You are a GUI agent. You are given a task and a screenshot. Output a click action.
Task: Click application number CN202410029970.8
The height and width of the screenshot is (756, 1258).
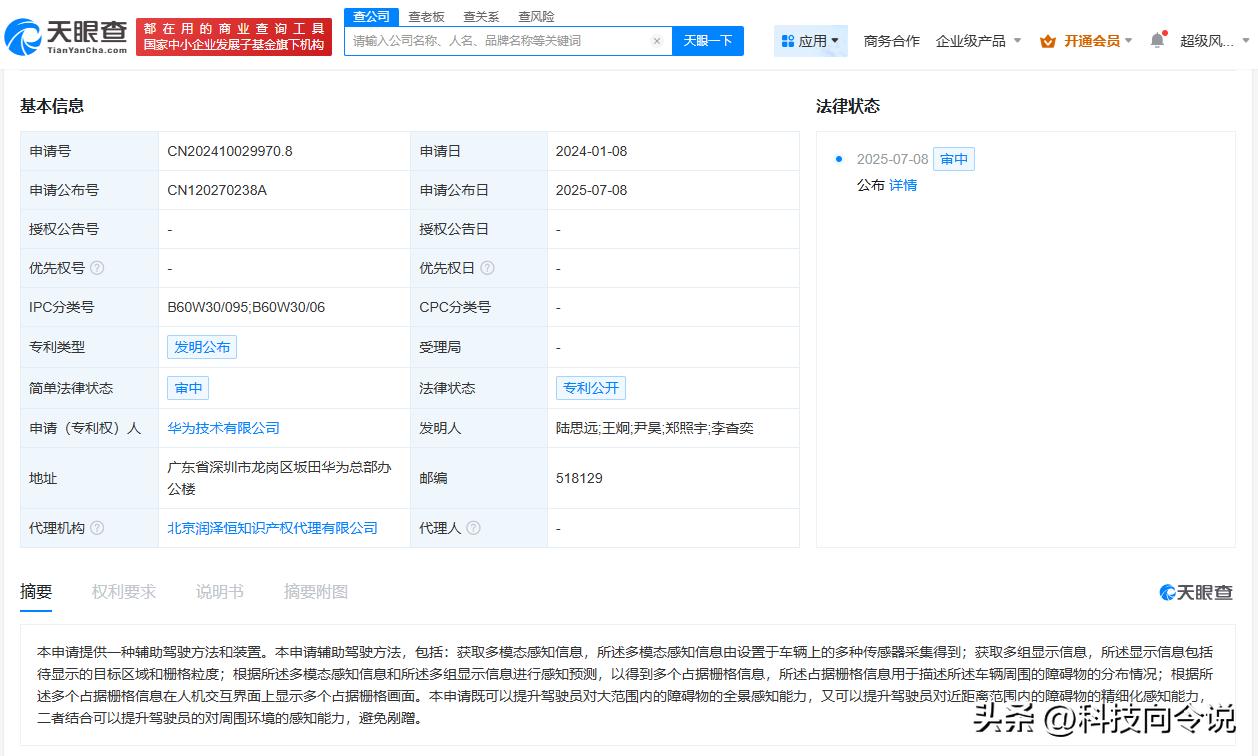pos(230,151)
